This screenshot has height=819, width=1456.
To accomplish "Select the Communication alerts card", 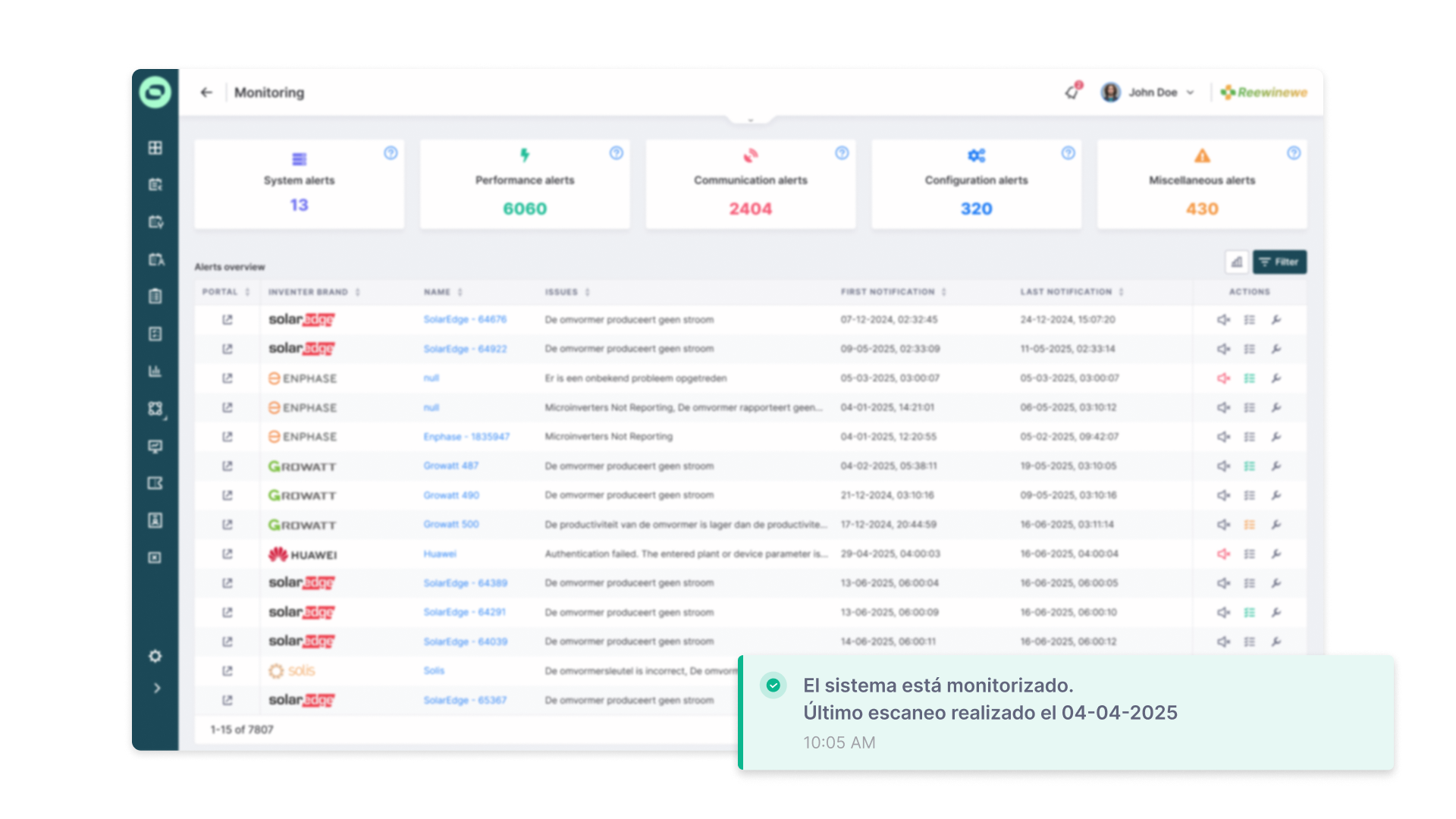I will [x=750, y=184].
